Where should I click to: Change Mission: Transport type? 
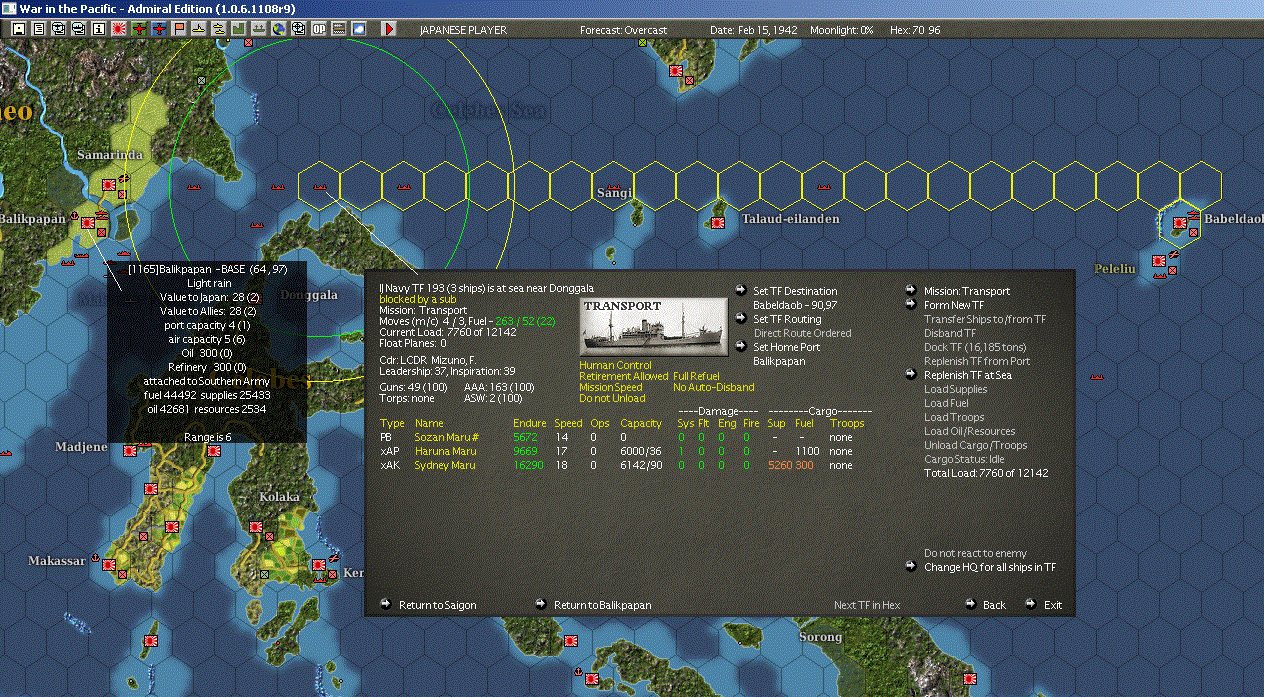[966, 291]
